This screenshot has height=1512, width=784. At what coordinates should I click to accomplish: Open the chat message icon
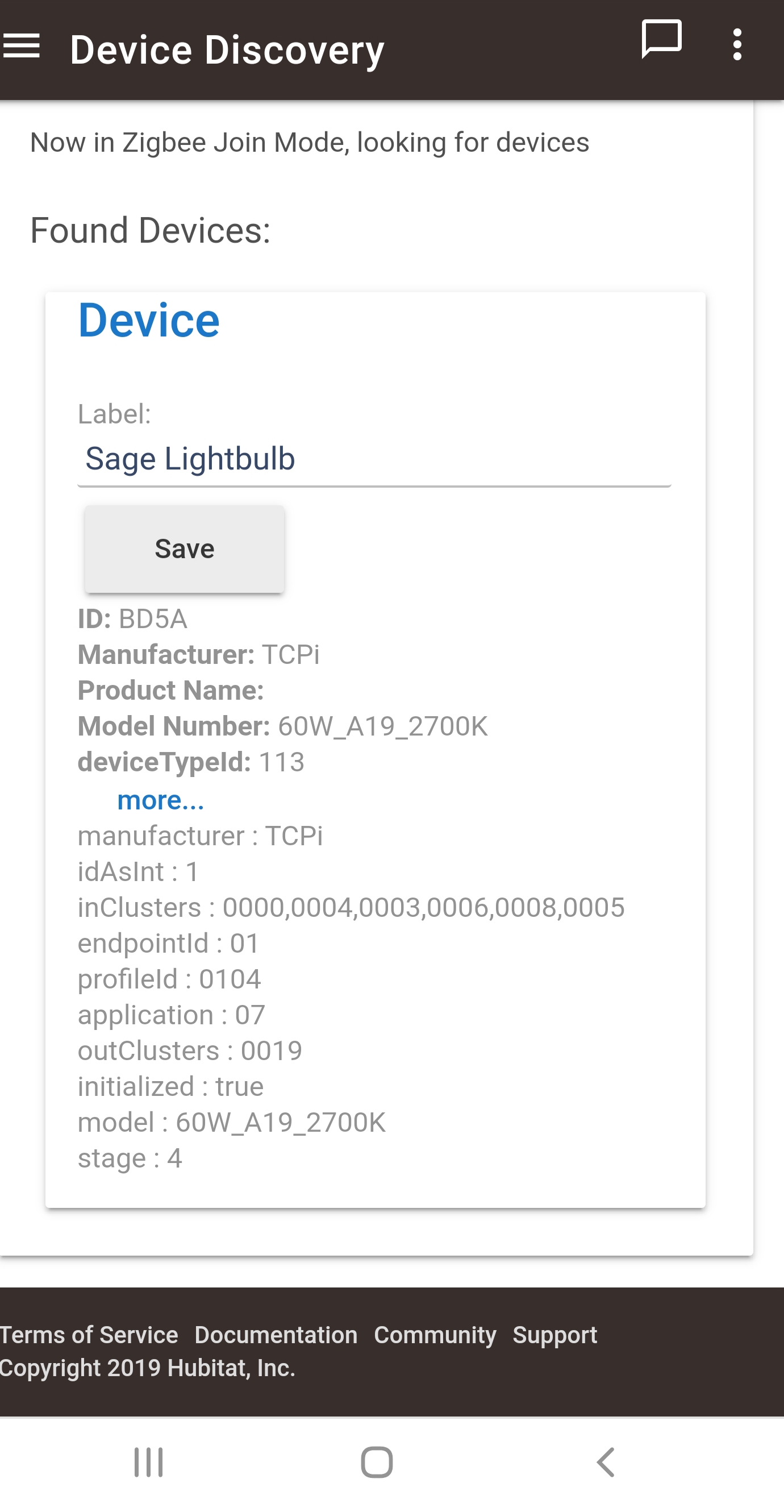[661, 39]
